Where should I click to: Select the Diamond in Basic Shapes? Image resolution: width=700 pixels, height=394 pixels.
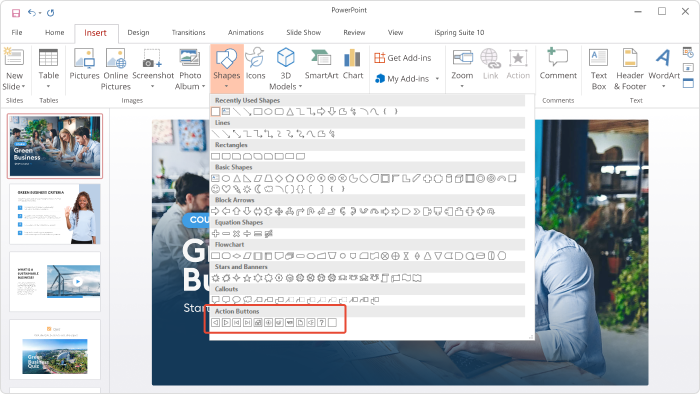(279, 178)
